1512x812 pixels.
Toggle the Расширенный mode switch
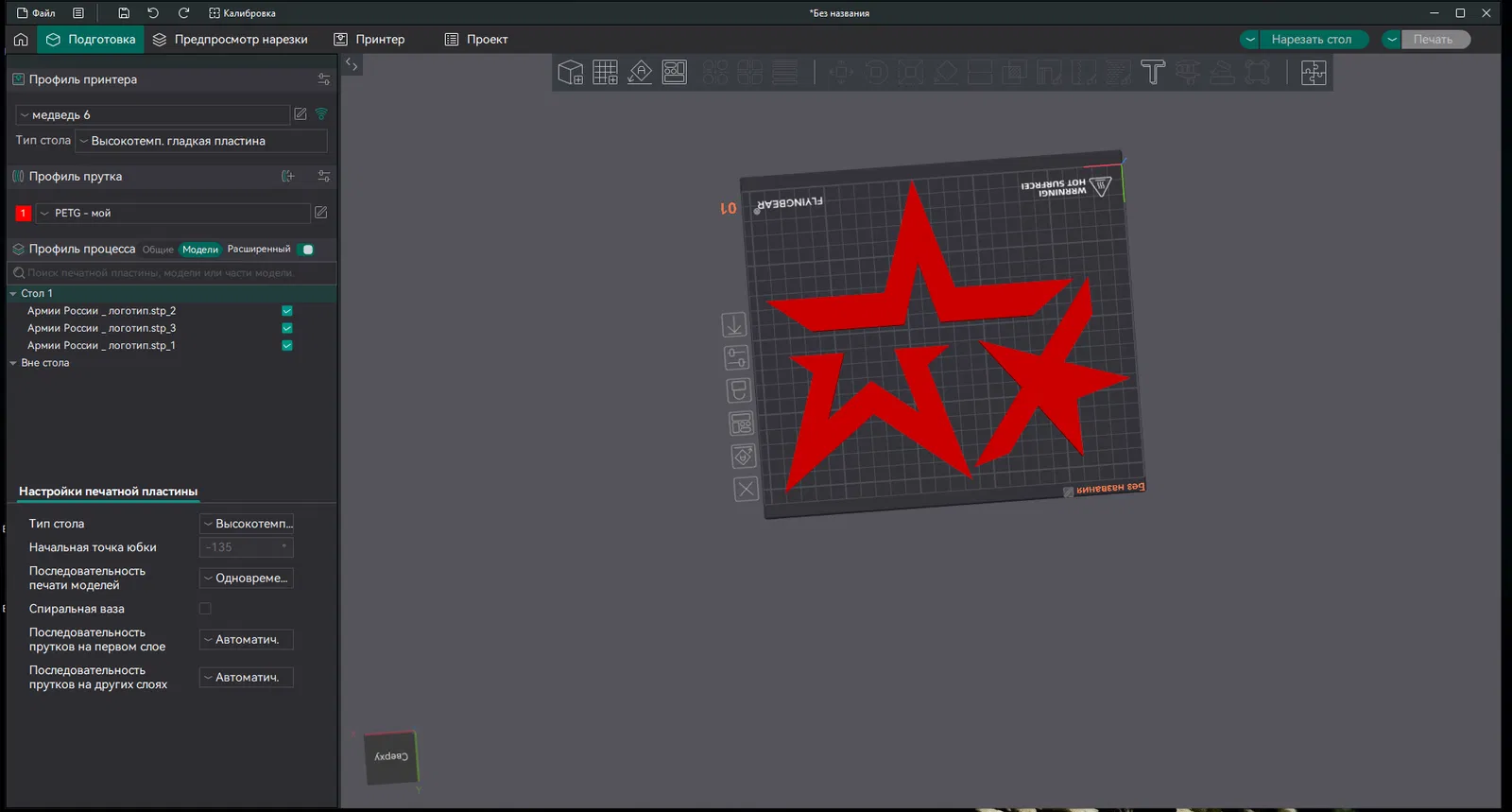(306, 250)
